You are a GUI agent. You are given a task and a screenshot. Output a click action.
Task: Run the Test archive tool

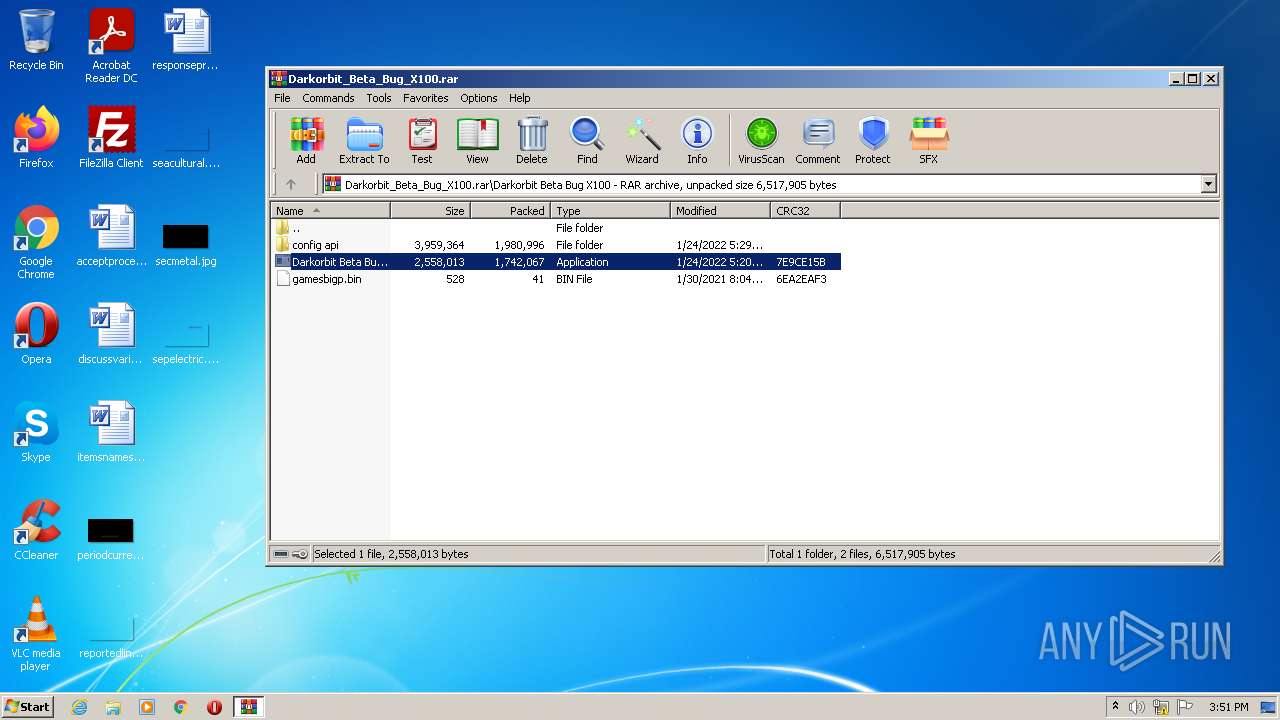pyautogui.click(x=422, y=140)
